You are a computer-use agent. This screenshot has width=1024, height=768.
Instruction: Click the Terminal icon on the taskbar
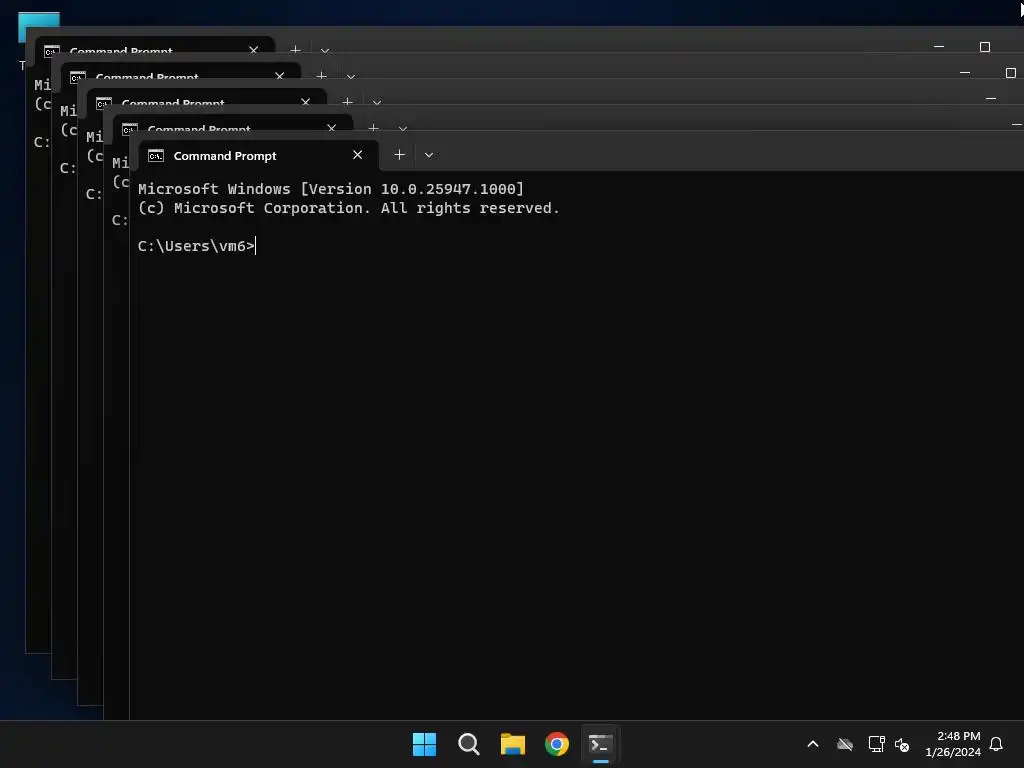coord(601,744)
